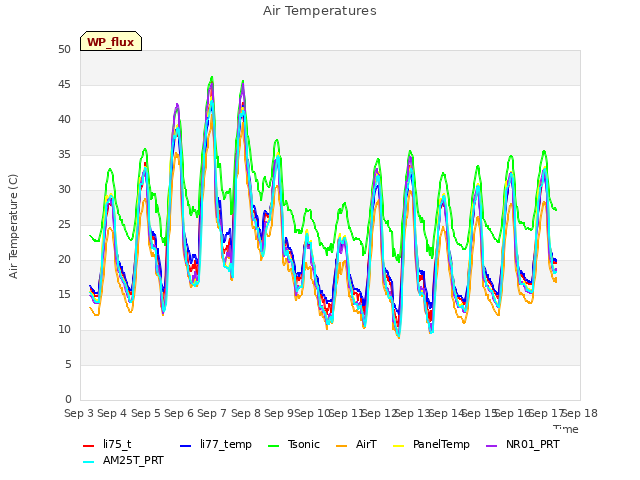Click the li77_temp legend label
Image resolution: width=640 pixels, height=480 pixels.
click(226, 444)
